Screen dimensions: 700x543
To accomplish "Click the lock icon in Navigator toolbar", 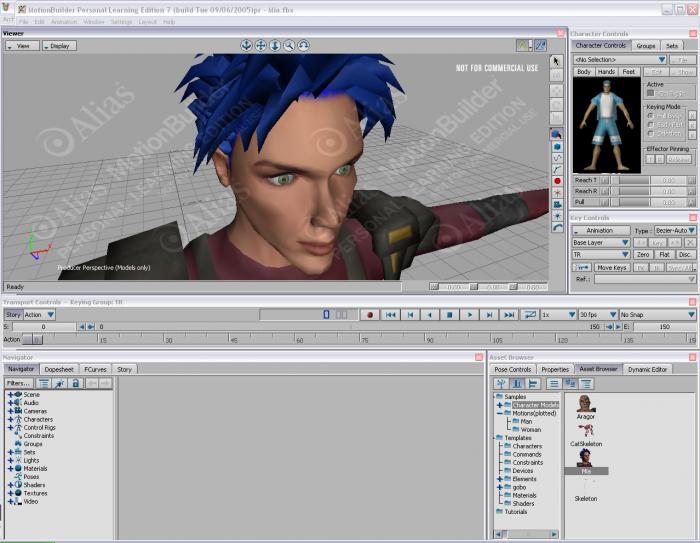I will coord(75,383).
